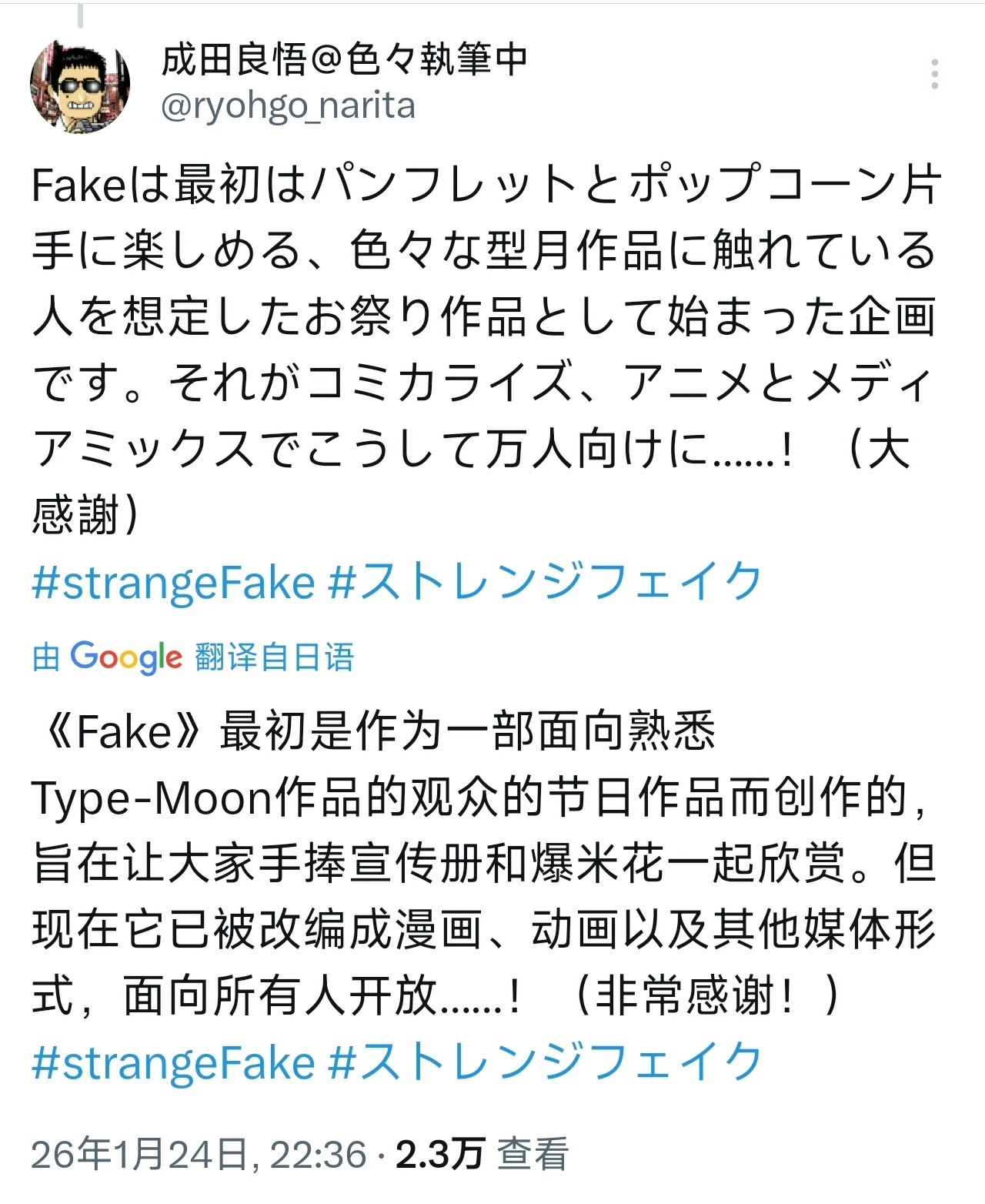Open the three-dot more options menu
Viewport: 985px width, 1204px height.
[x=934, y=74]
